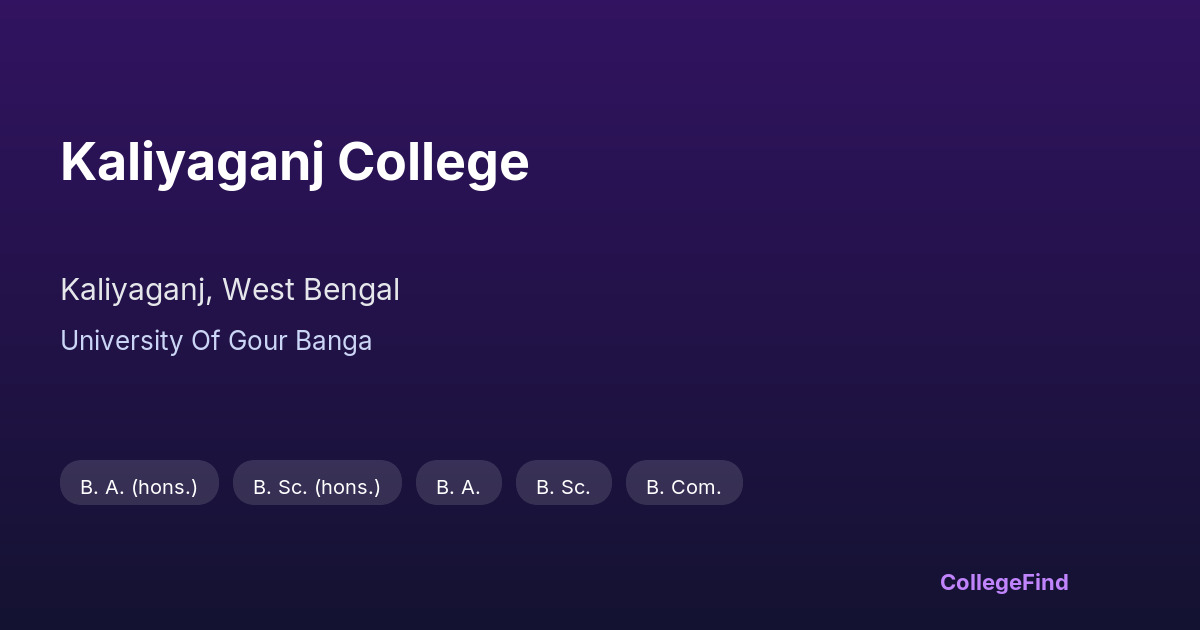The height and width of the screenshot is (630, 1200).
Task: Click the Kaliyaganj College heading
Action: [x=294, y=162]
